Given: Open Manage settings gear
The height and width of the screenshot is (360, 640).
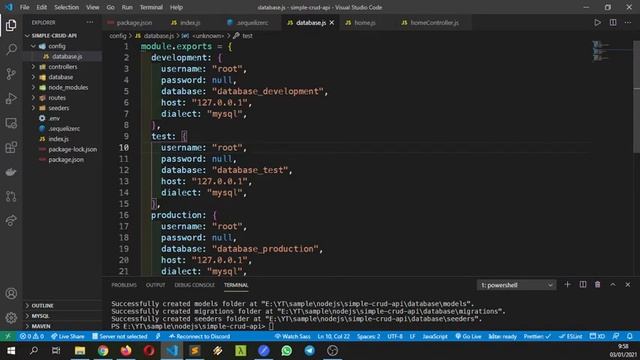Looking at the screenshot, I should [x=11, y=318].
